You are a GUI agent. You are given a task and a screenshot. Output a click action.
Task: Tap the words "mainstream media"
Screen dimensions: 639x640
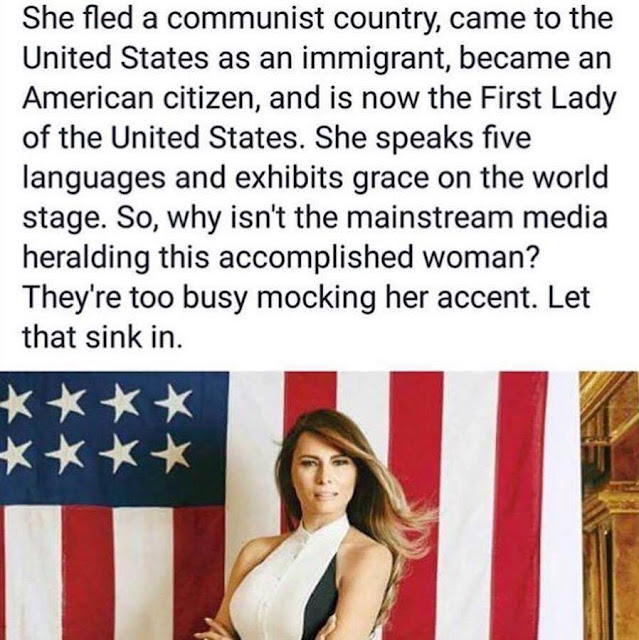point(477,218)
